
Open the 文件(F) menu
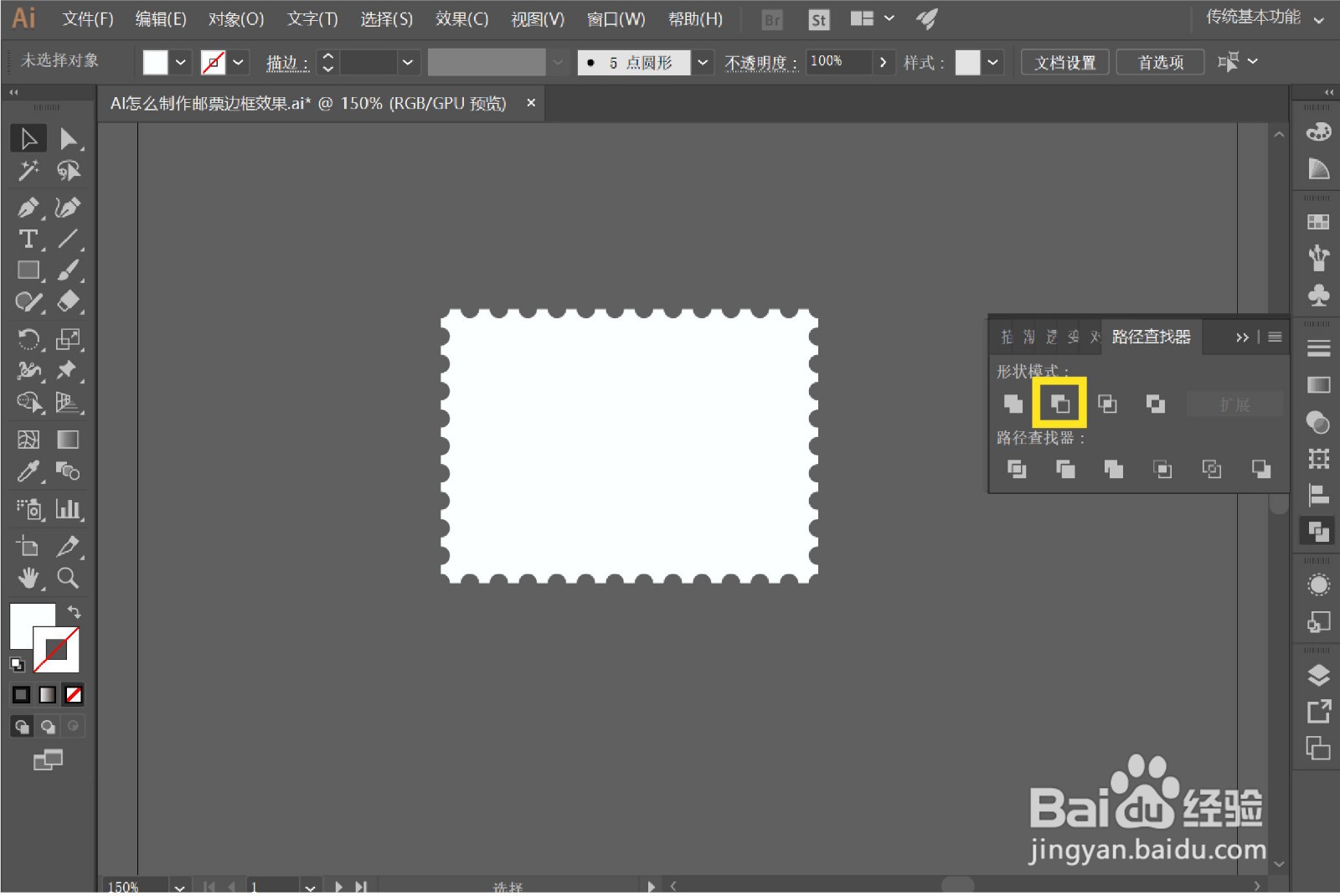click(x=88, y=18)
